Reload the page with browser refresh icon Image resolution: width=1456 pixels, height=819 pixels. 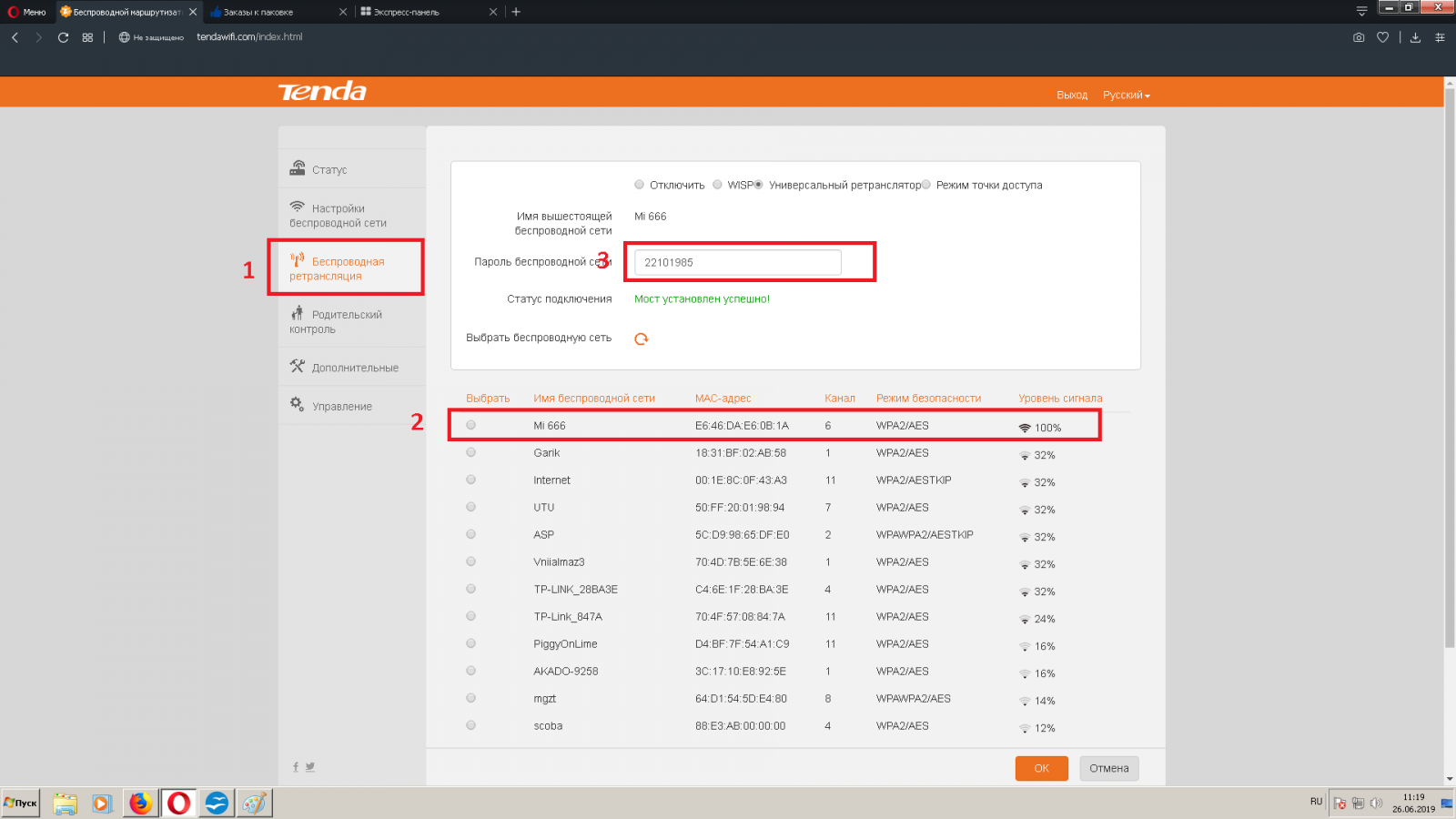63,37
